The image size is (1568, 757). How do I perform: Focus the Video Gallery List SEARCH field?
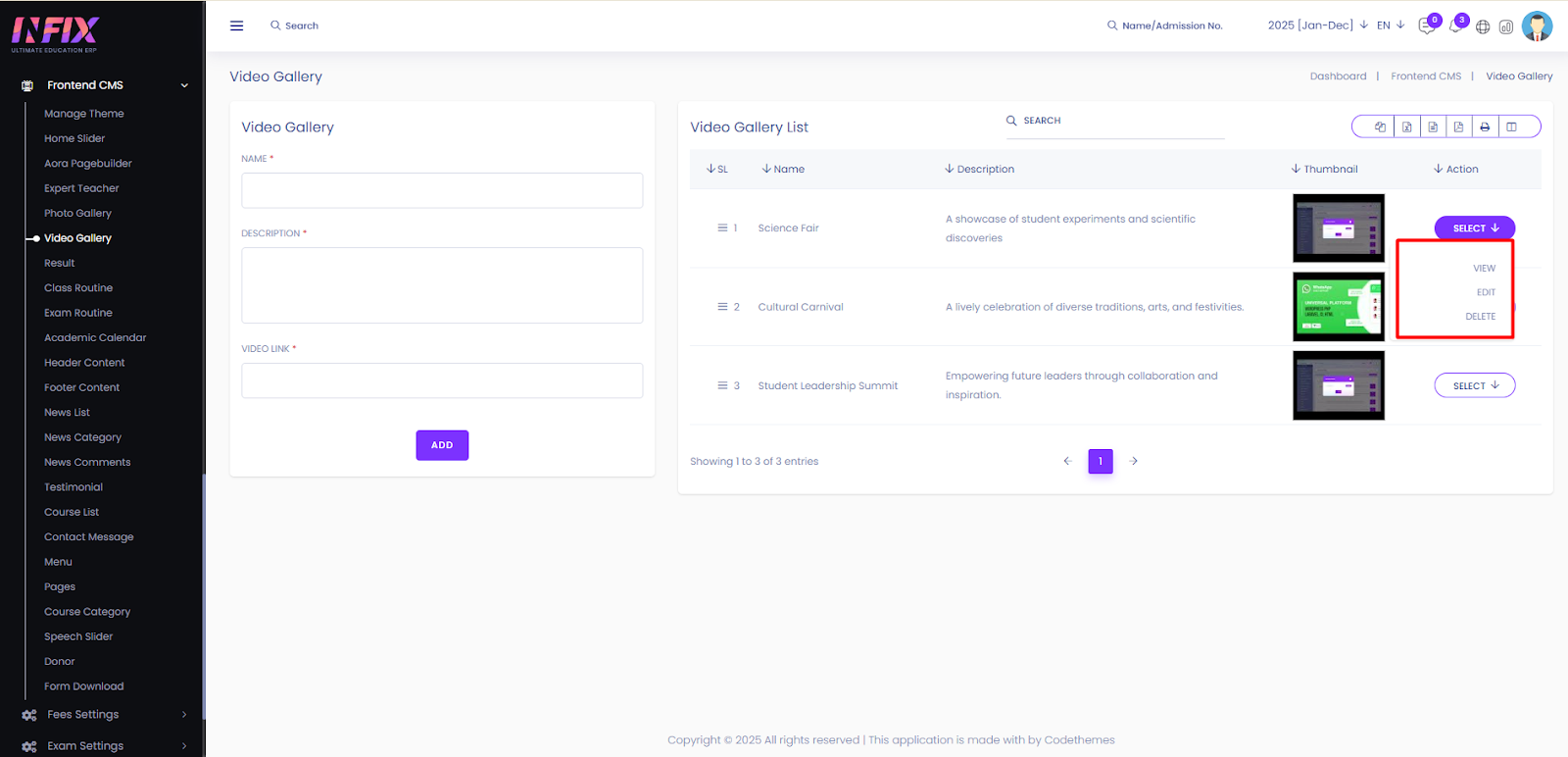point(1115,121)
